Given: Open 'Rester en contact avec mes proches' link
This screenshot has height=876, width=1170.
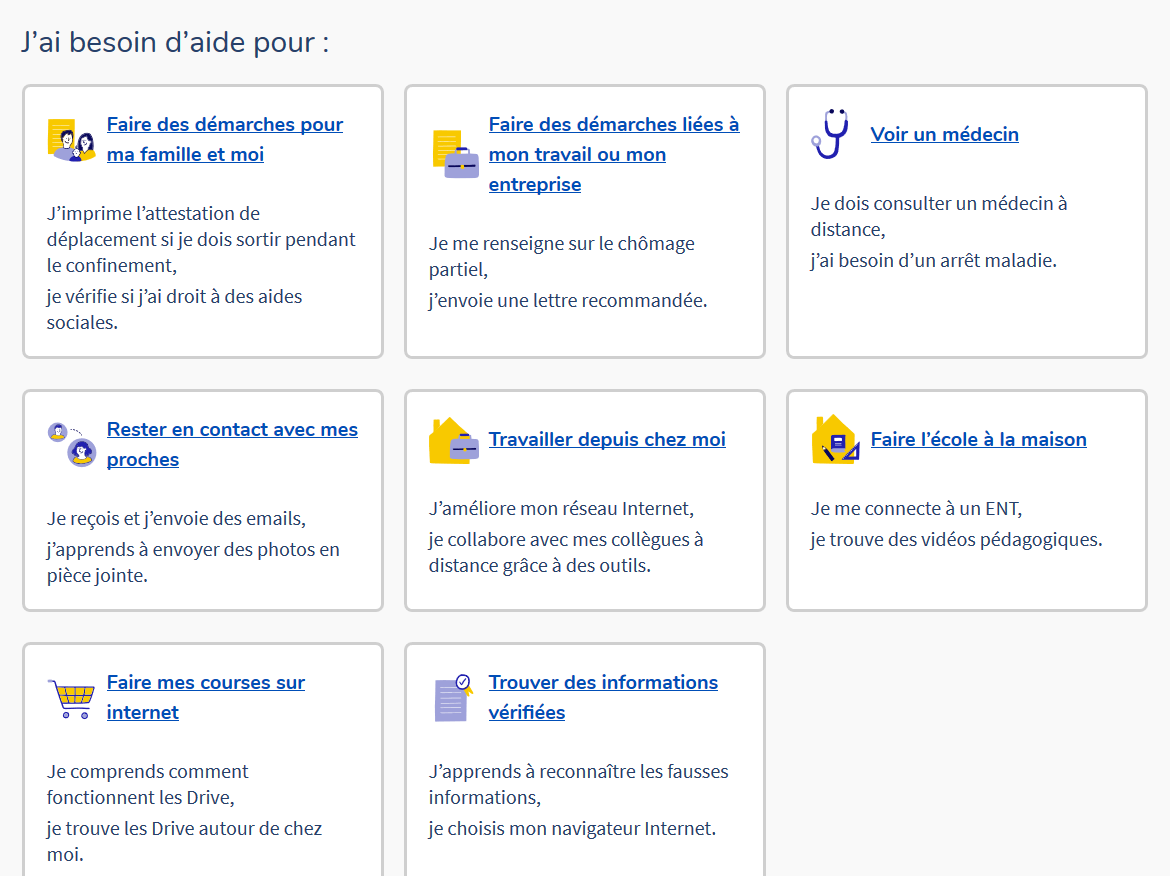Looking at the screenshot, I should pos(232,445).
